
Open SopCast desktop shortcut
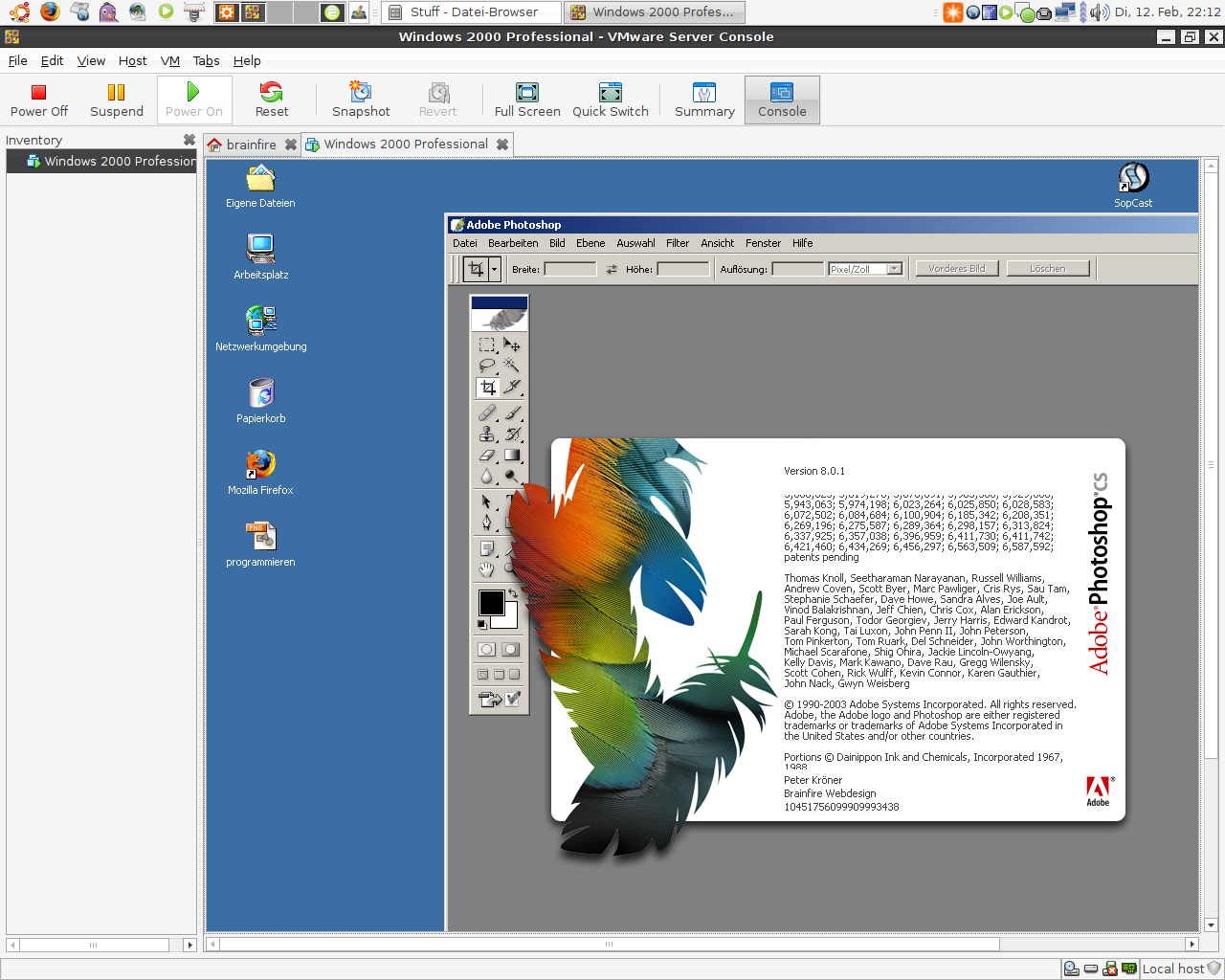pyautogui.click(x=1133, y=185)
